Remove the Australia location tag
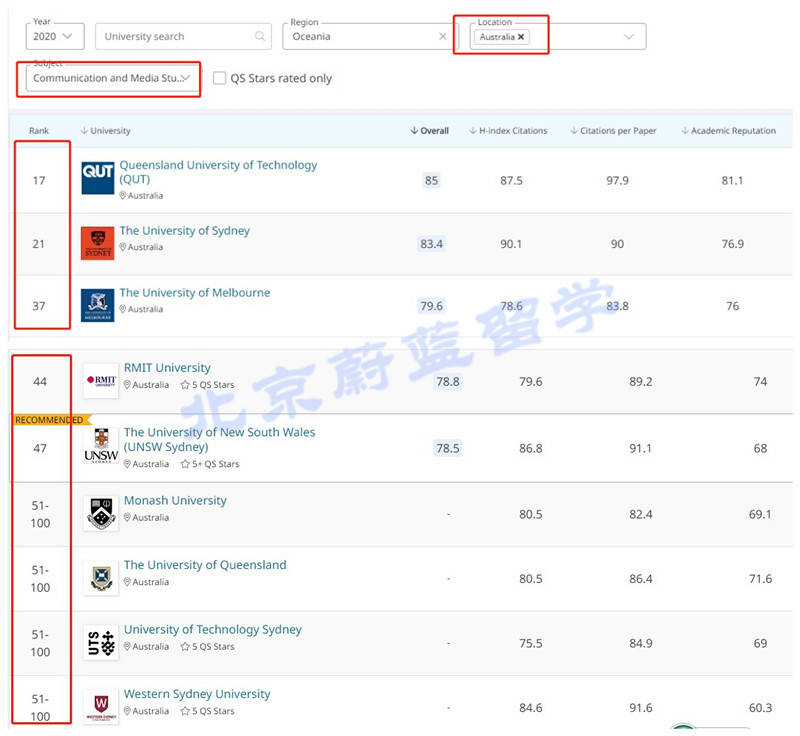This screenshot has width=800, height=736. pos(521,37)
